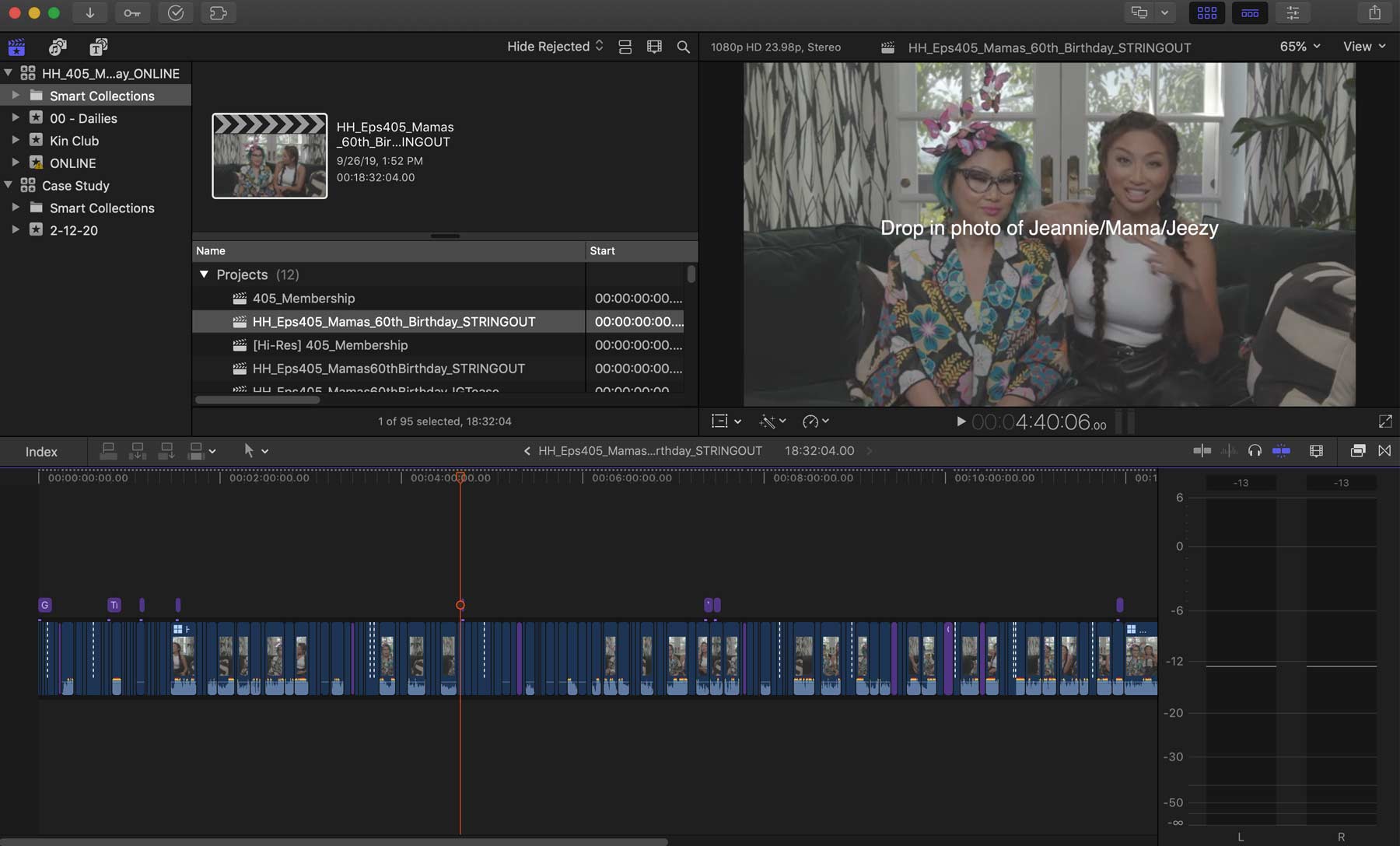
Task: Toggle timeline snapping
Action: pyautogui.click(x=1281, y=451)
